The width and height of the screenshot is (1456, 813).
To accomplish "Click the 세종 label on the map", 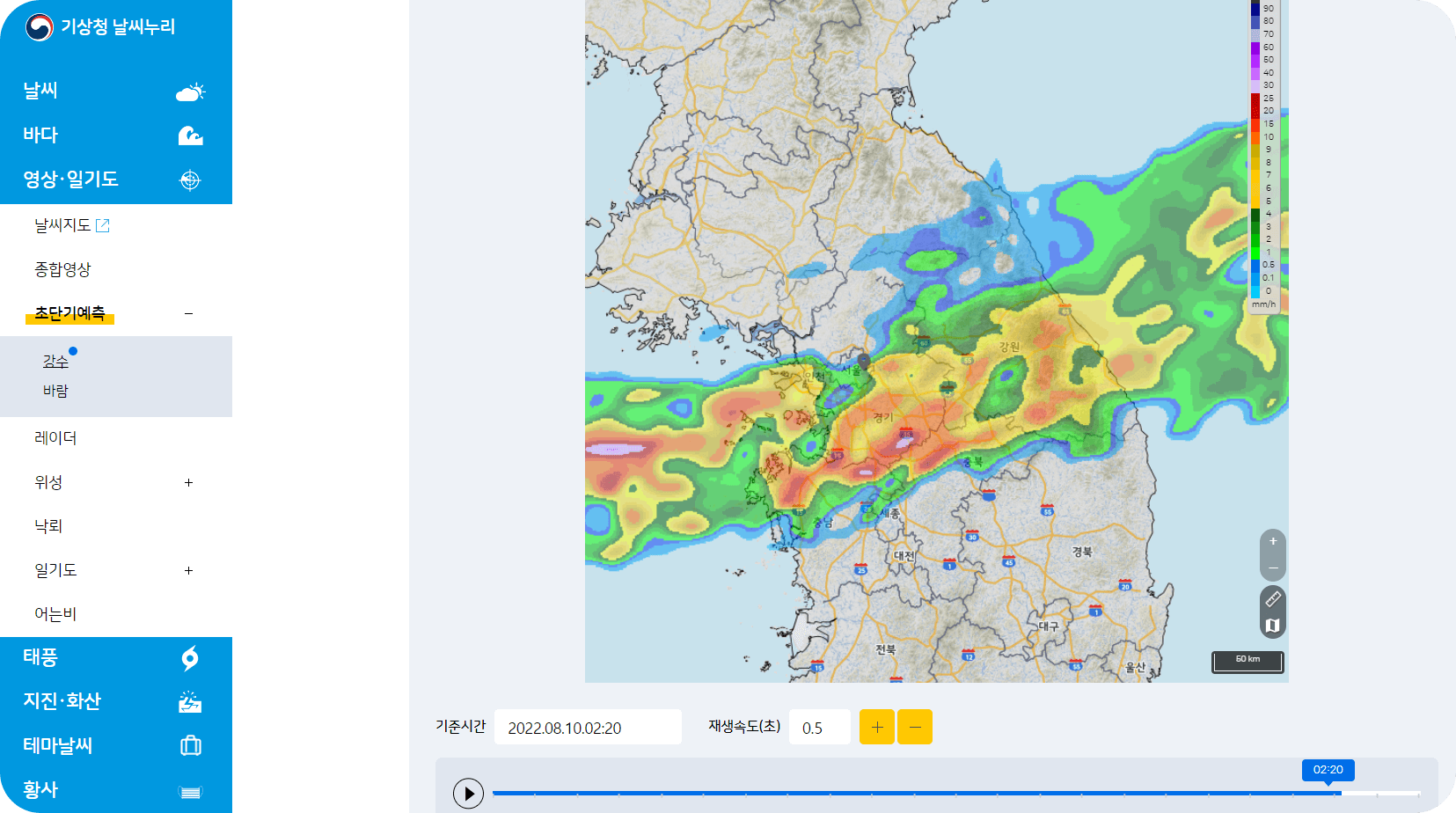I will pos(890,513).
